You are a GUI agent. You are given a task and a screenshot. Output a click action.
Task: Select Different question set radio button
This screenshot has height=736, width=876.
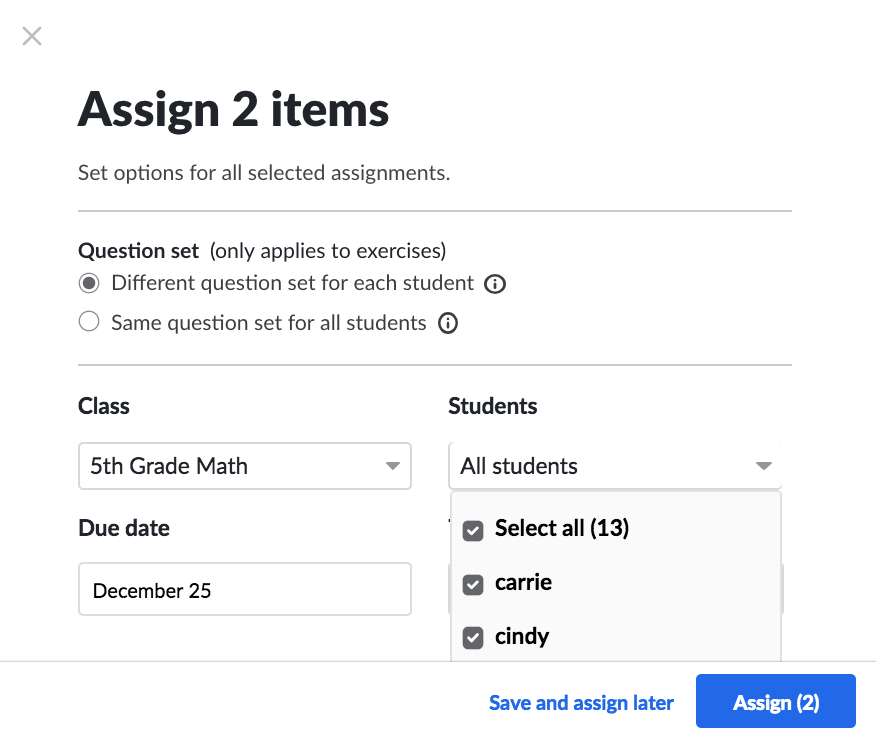89,283
